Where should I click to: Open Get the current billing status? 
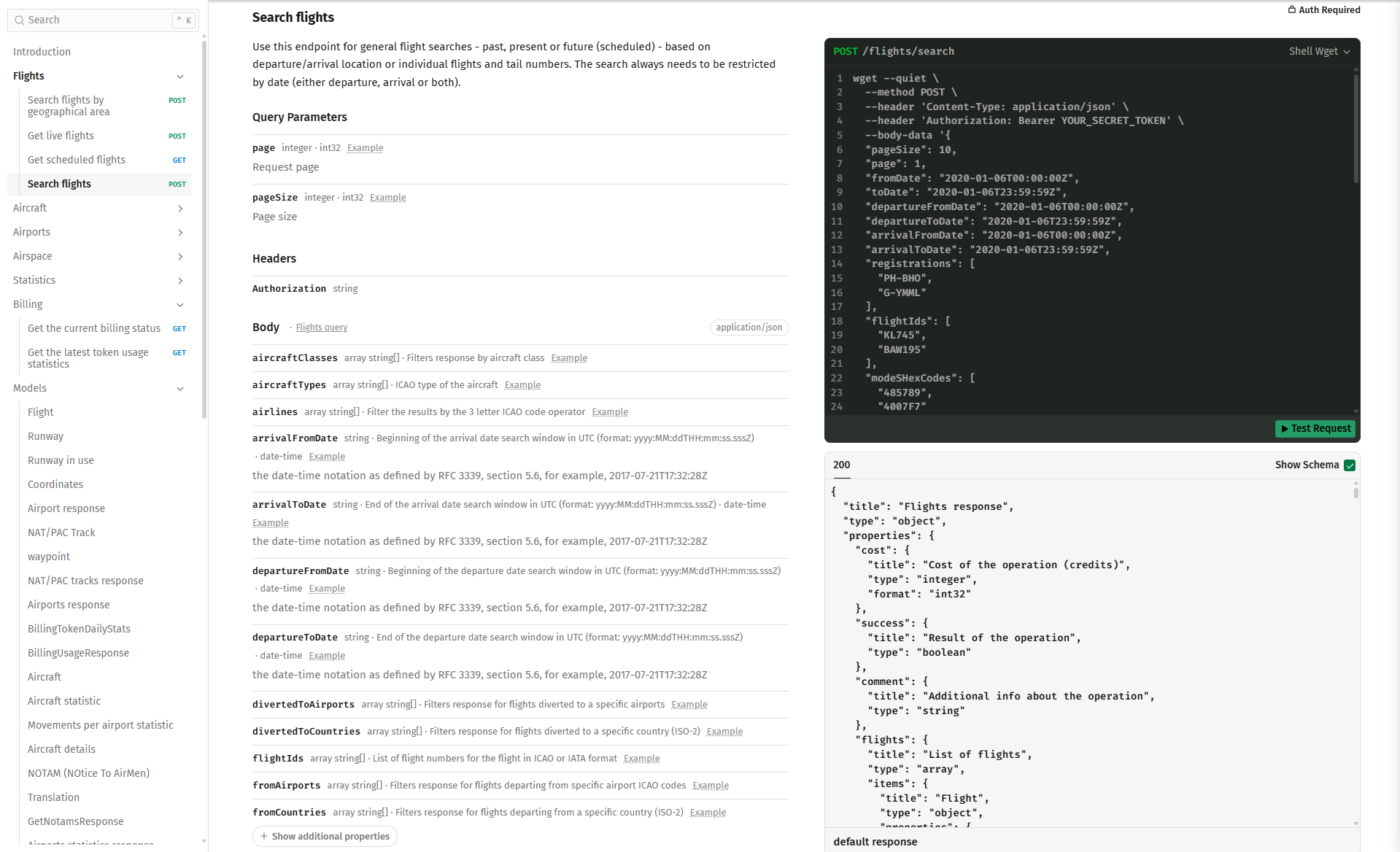[100, 328]
